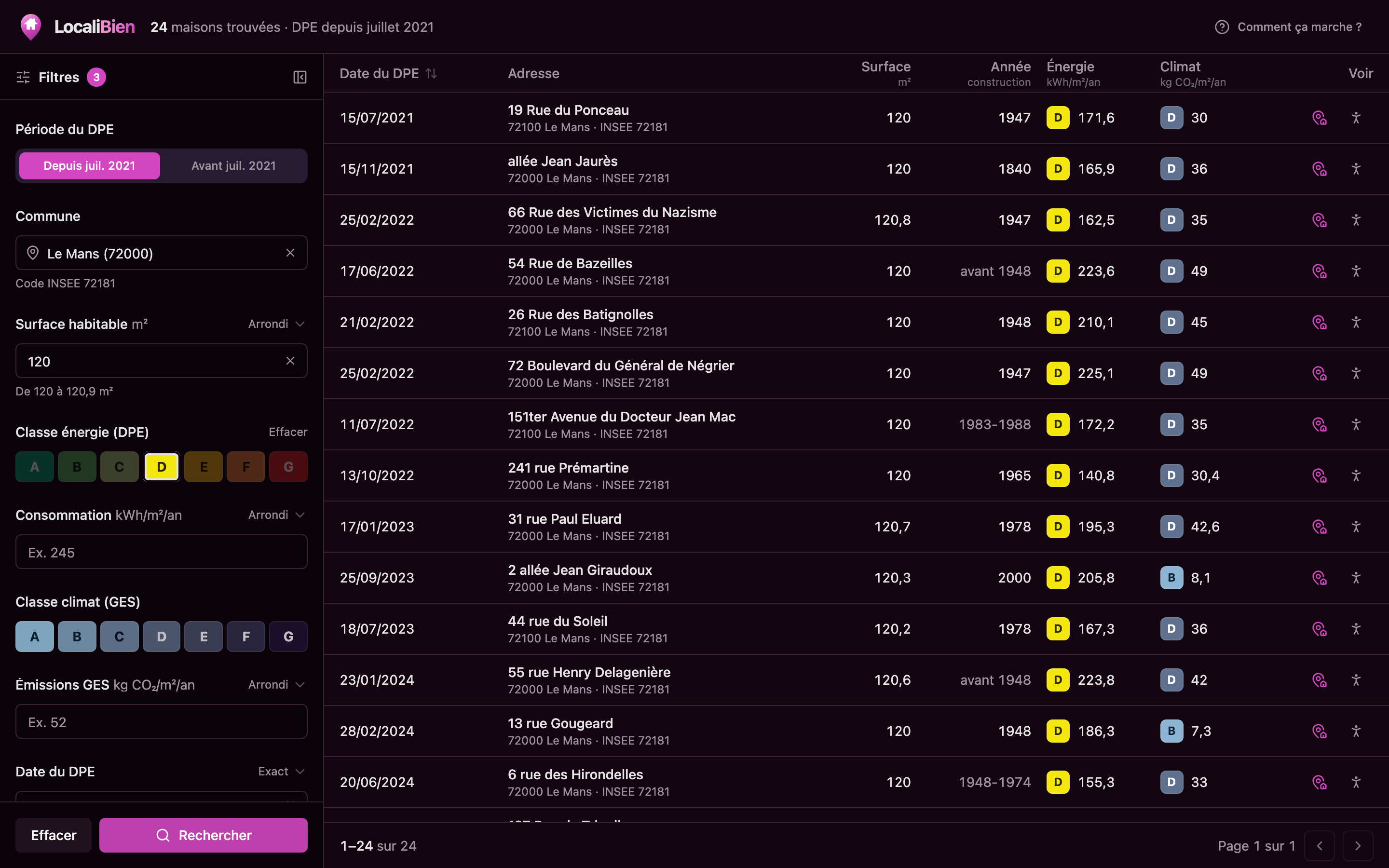The width and height of the screenshot is (1389, 868).
Task: Street view icon for 2 allée Jean Giraudoux
Action: [x=1356, y=578]
